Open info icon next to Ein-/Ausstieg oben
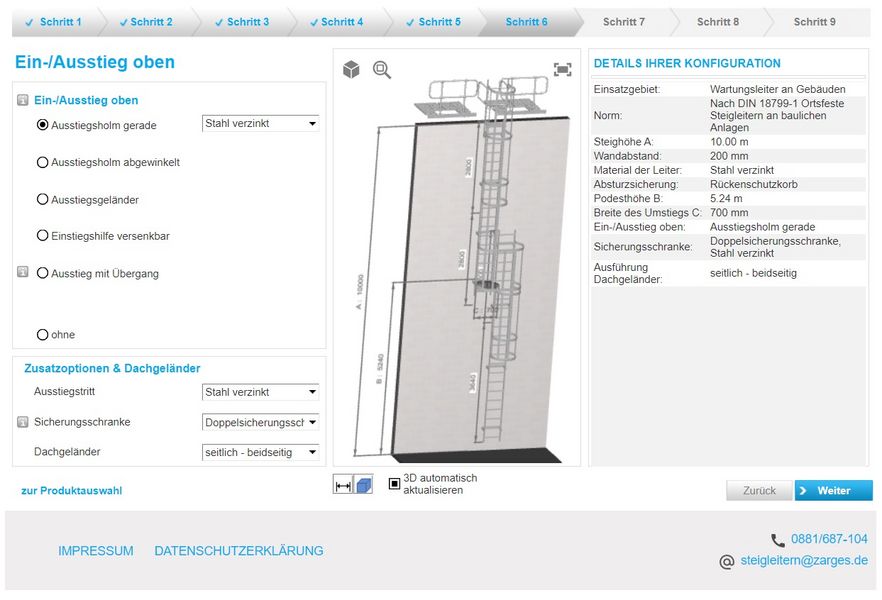The image size is (882, 600). tap(24, 100)
